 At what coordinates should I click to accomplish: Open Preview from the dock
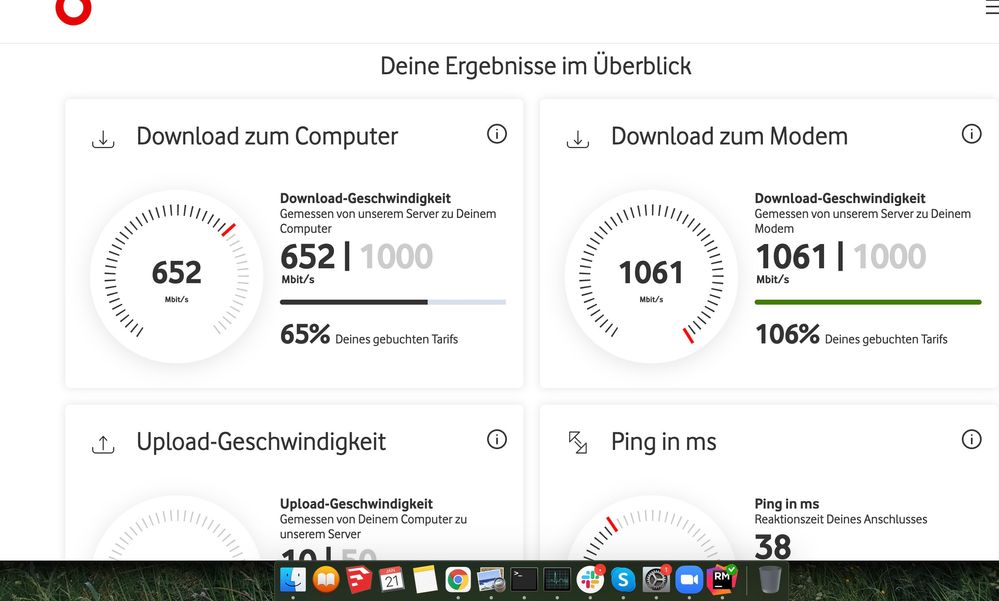click(x=491, y=579)
